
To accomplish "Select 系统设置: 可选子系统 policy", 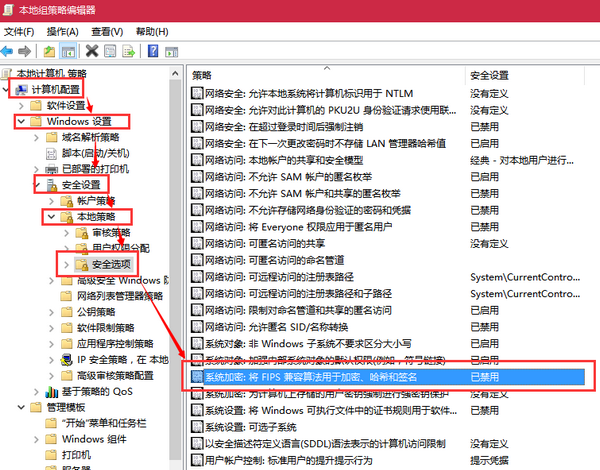I will click(x=251, y=427).
